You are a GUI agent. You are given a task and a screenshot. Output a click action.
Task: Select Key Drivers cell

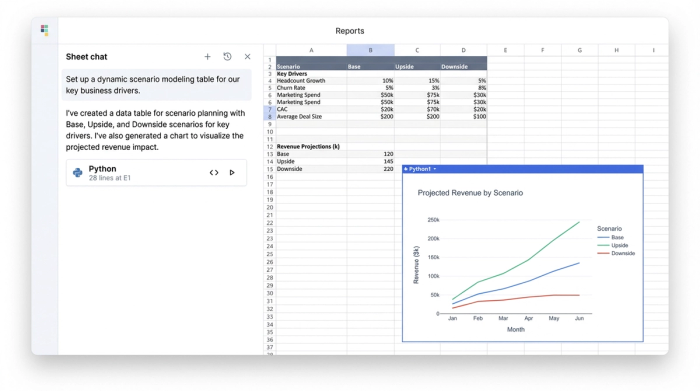coord(311,74)
